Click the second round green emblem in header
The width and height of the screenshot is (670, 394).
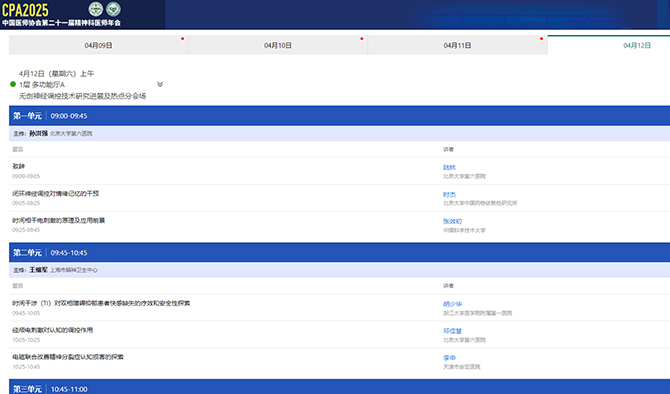[x=113, y=9]
